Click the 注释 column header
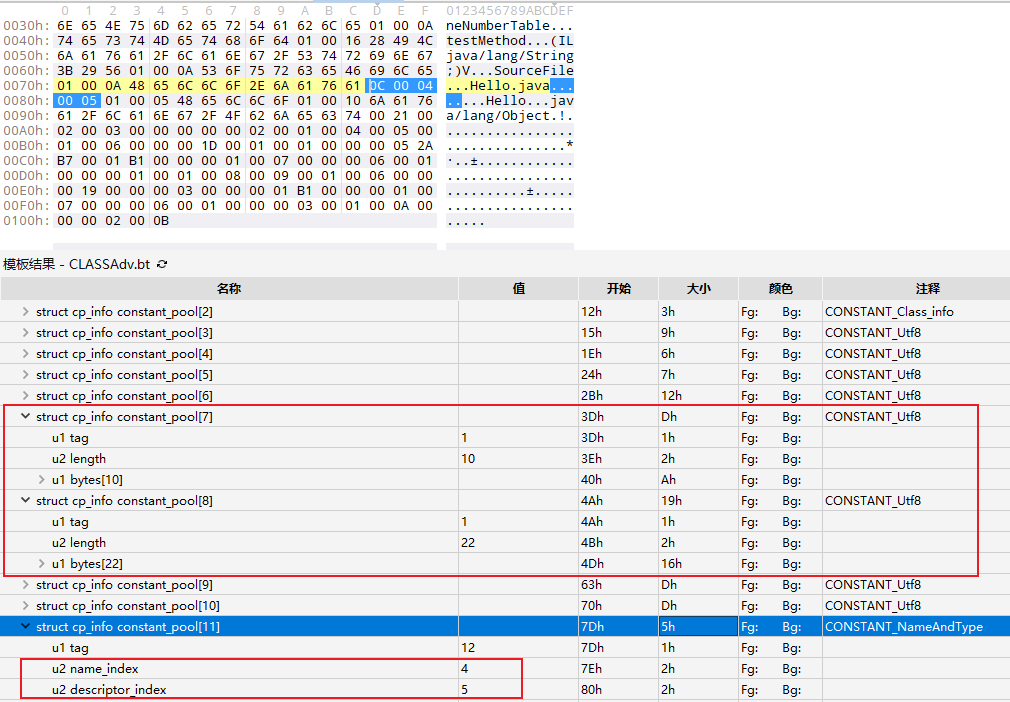Screen dimensions: 1010x702 [914, 288]
